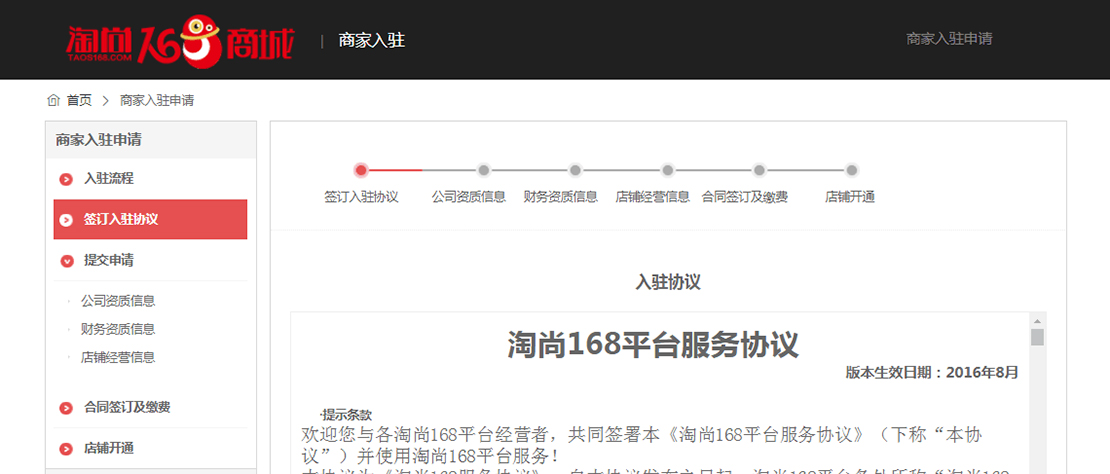Open 公司资质信息 sidebar sub-item

click(118, 301)
